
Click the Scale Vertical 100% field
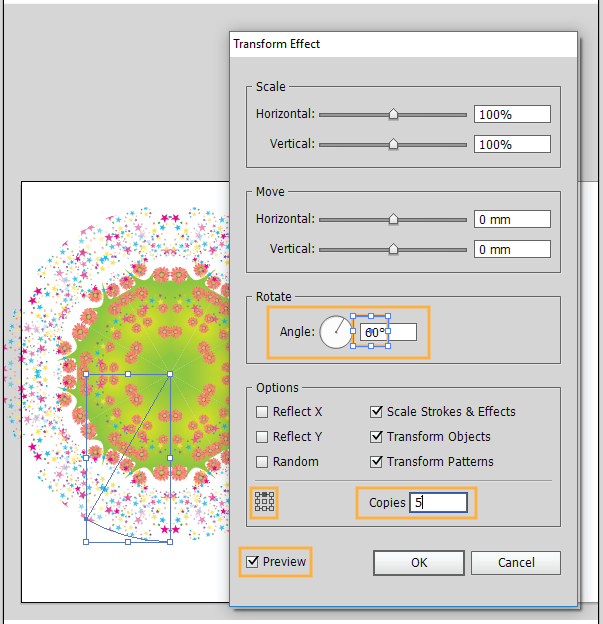pyautogui.click(x=512, y=144)
